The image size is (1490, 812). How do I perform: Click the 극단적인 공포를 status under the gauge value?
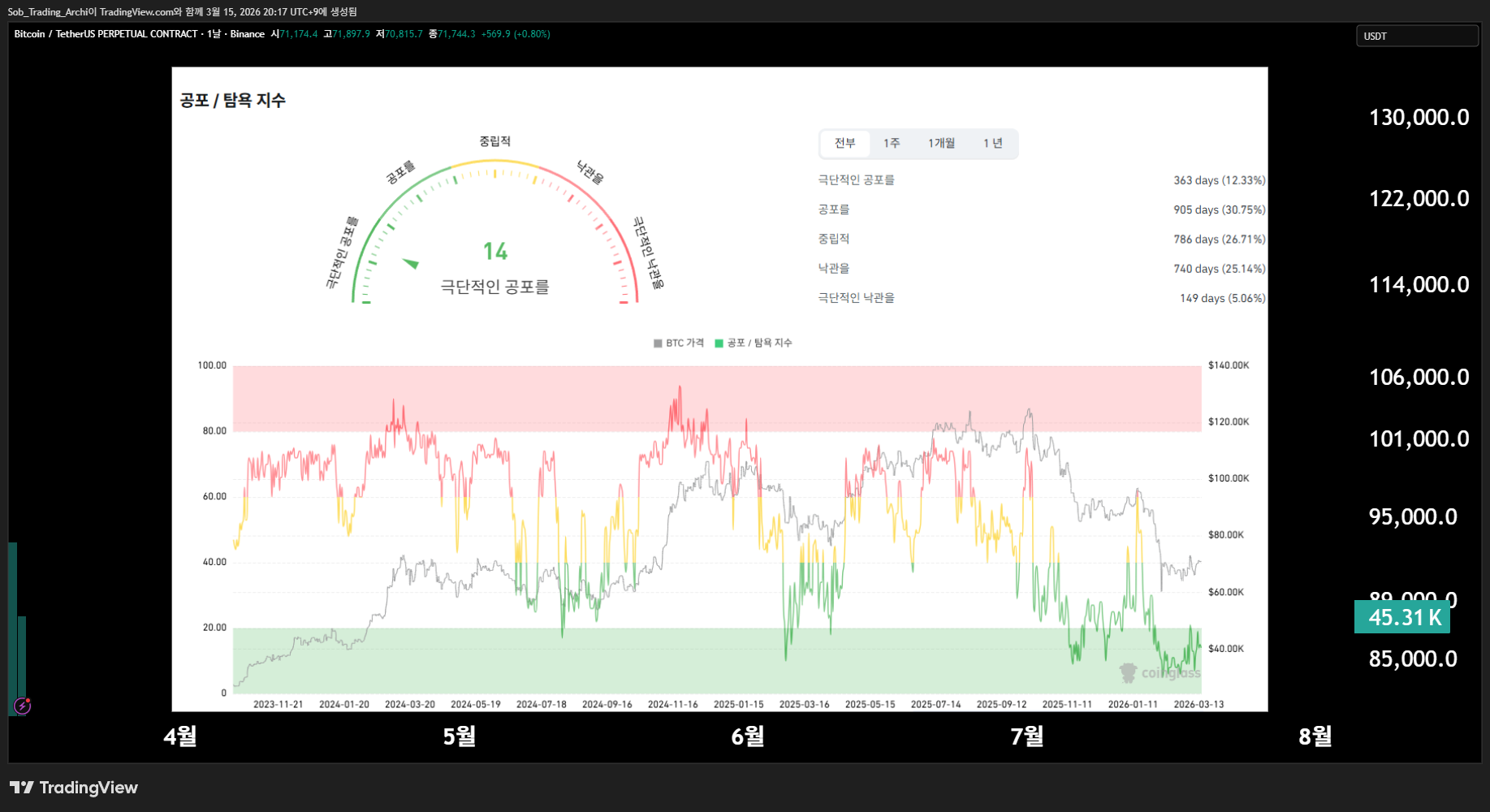point(495,287)
